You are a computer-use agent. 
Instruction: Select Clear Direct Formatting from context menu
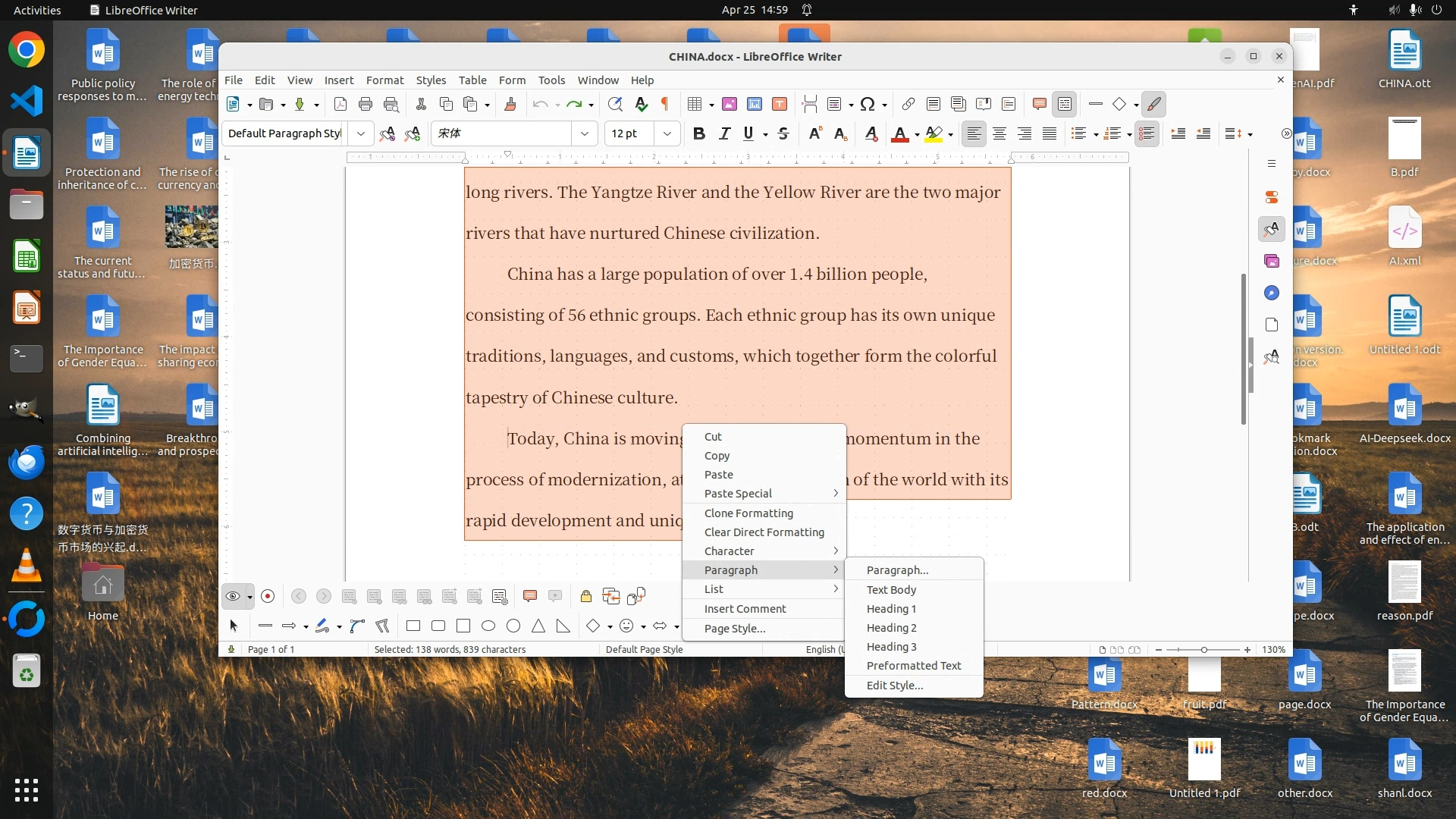pos(764,532)
